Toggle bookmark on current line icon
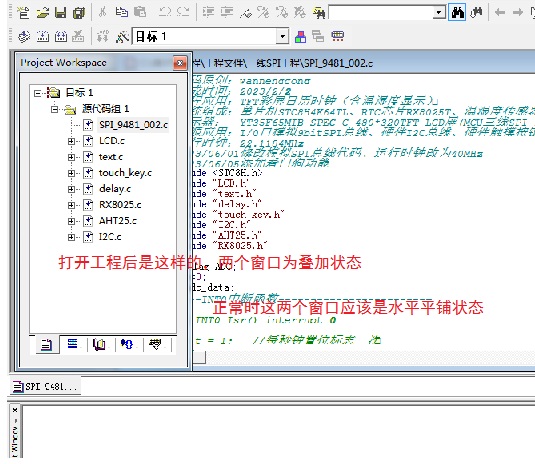535x464 pixels. click(246, 13)
